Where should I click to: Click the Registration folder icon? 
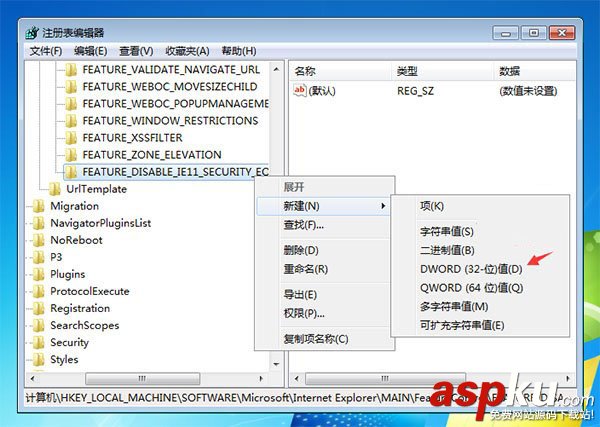(39, 308)
